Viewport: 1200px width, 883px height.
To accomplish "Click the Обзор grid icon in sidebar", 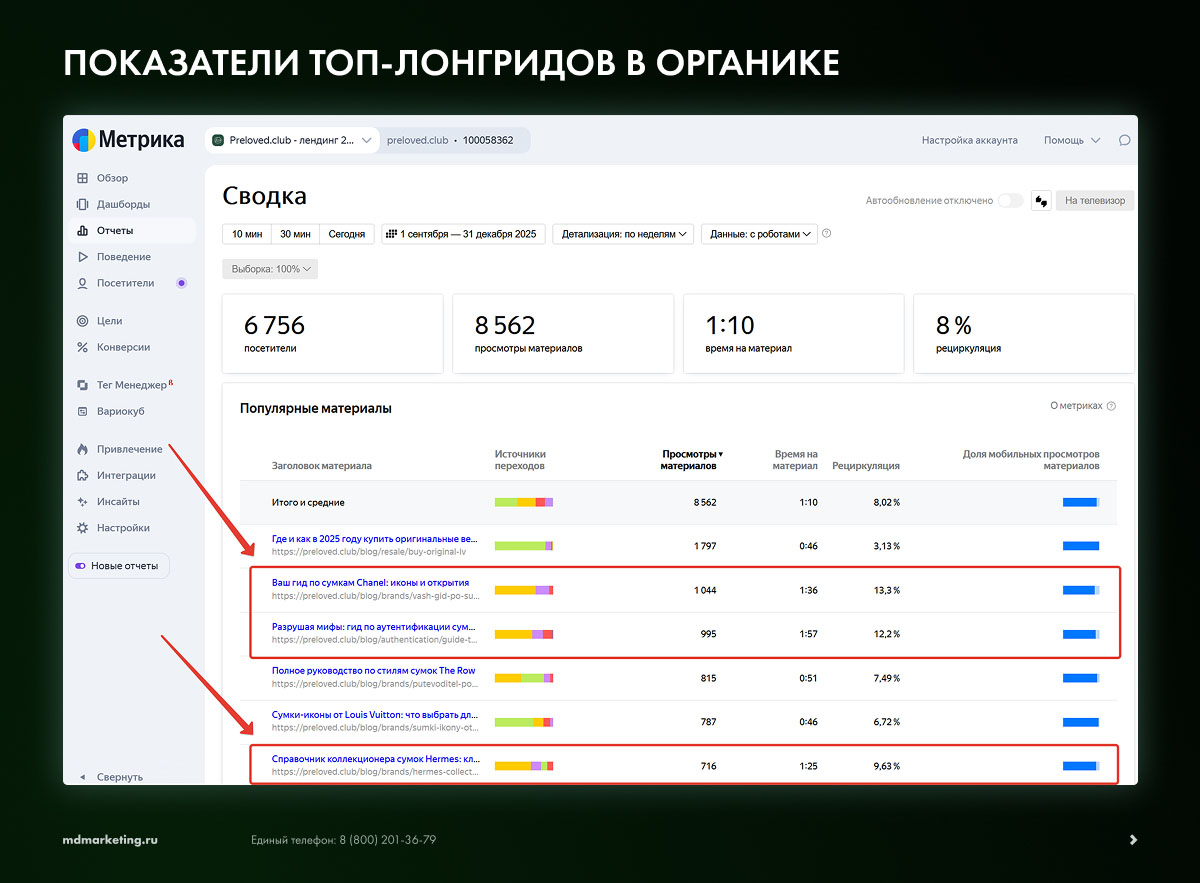I will [82, 178].
